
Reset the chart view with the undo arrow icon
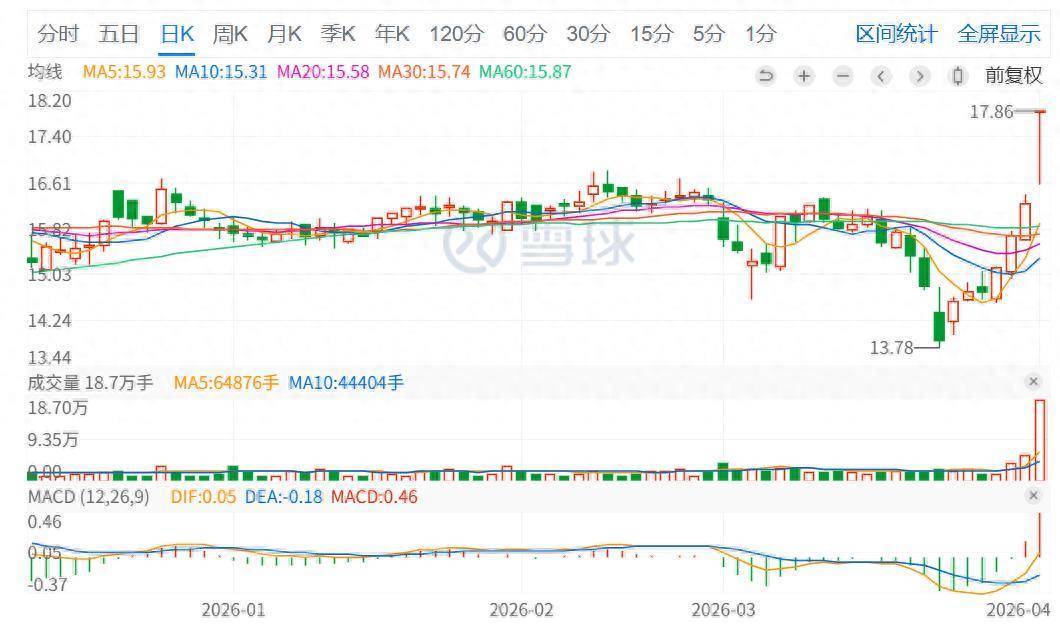766,76
